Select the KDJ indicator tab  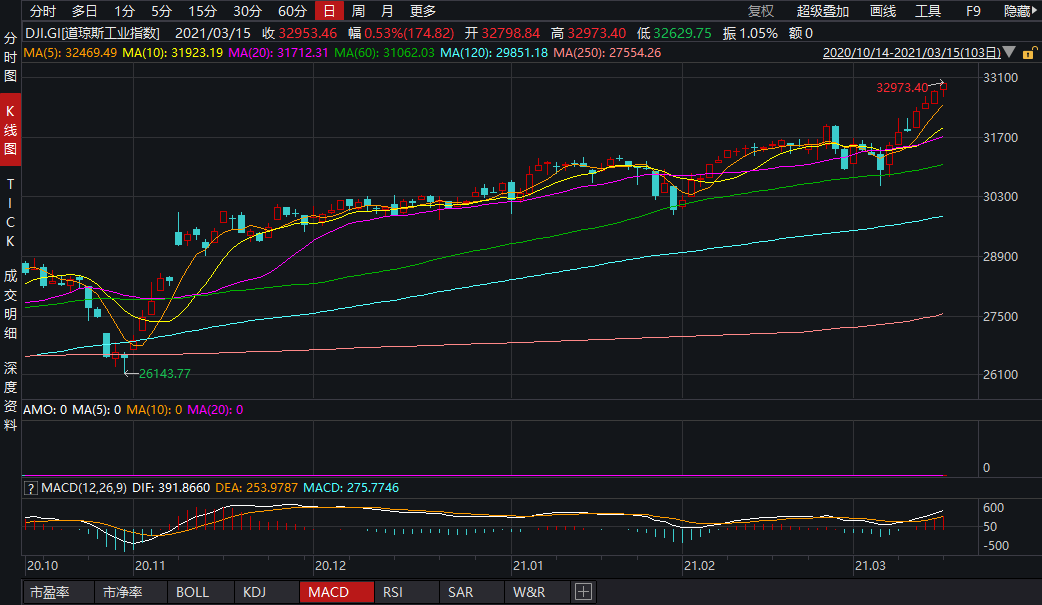pos(255,592)
